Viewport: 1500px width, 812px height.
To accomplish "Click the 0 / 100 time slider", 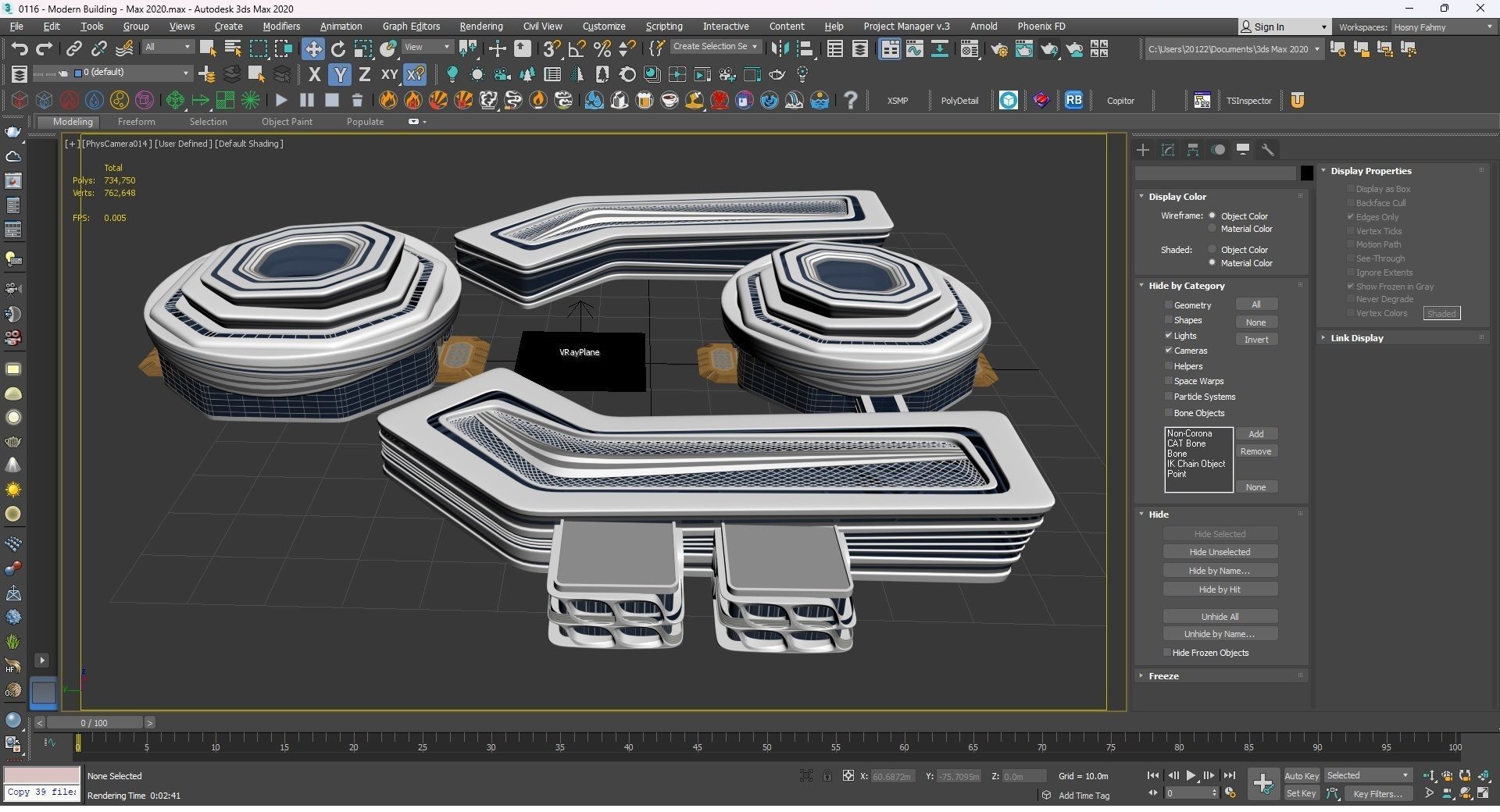I will (94, 723).
